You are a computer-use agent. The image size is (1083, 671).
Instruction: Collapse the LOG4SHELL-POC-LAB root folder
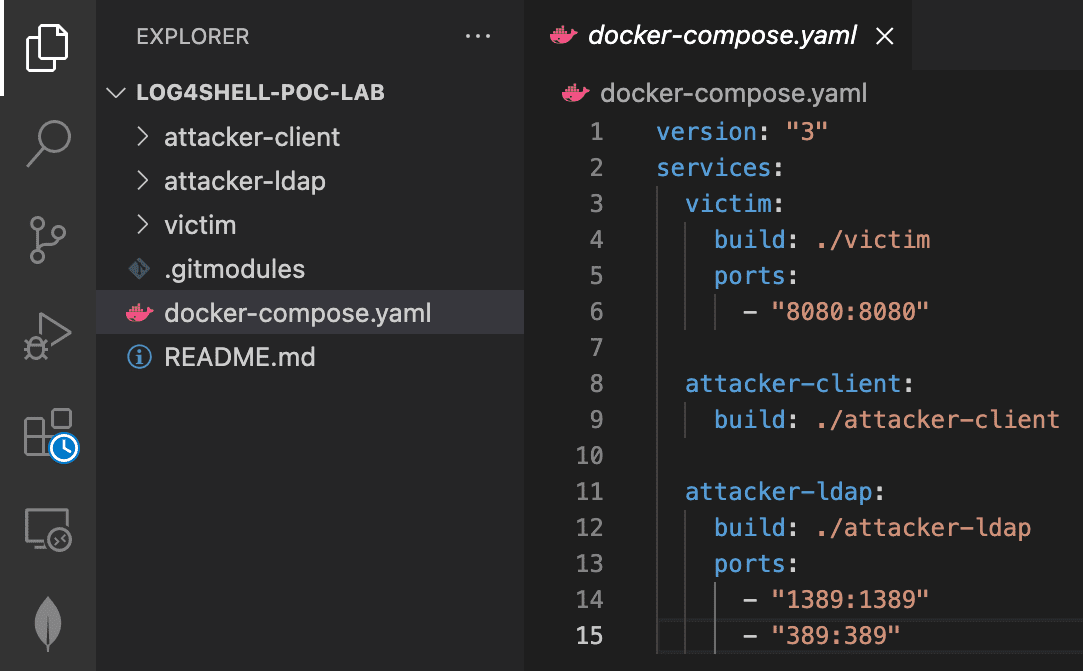coord(115,92)
